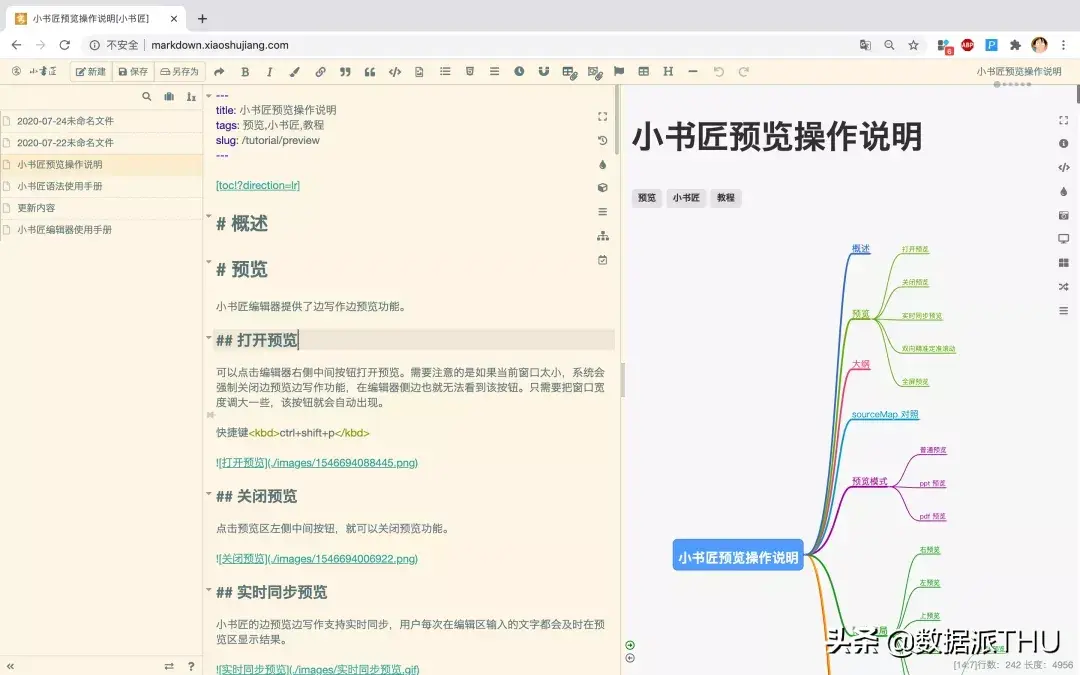Click the 打开预览 image link in editor
Image resolution: width=1080 pixels, height=675 pixels.
(x=317, y=463)
